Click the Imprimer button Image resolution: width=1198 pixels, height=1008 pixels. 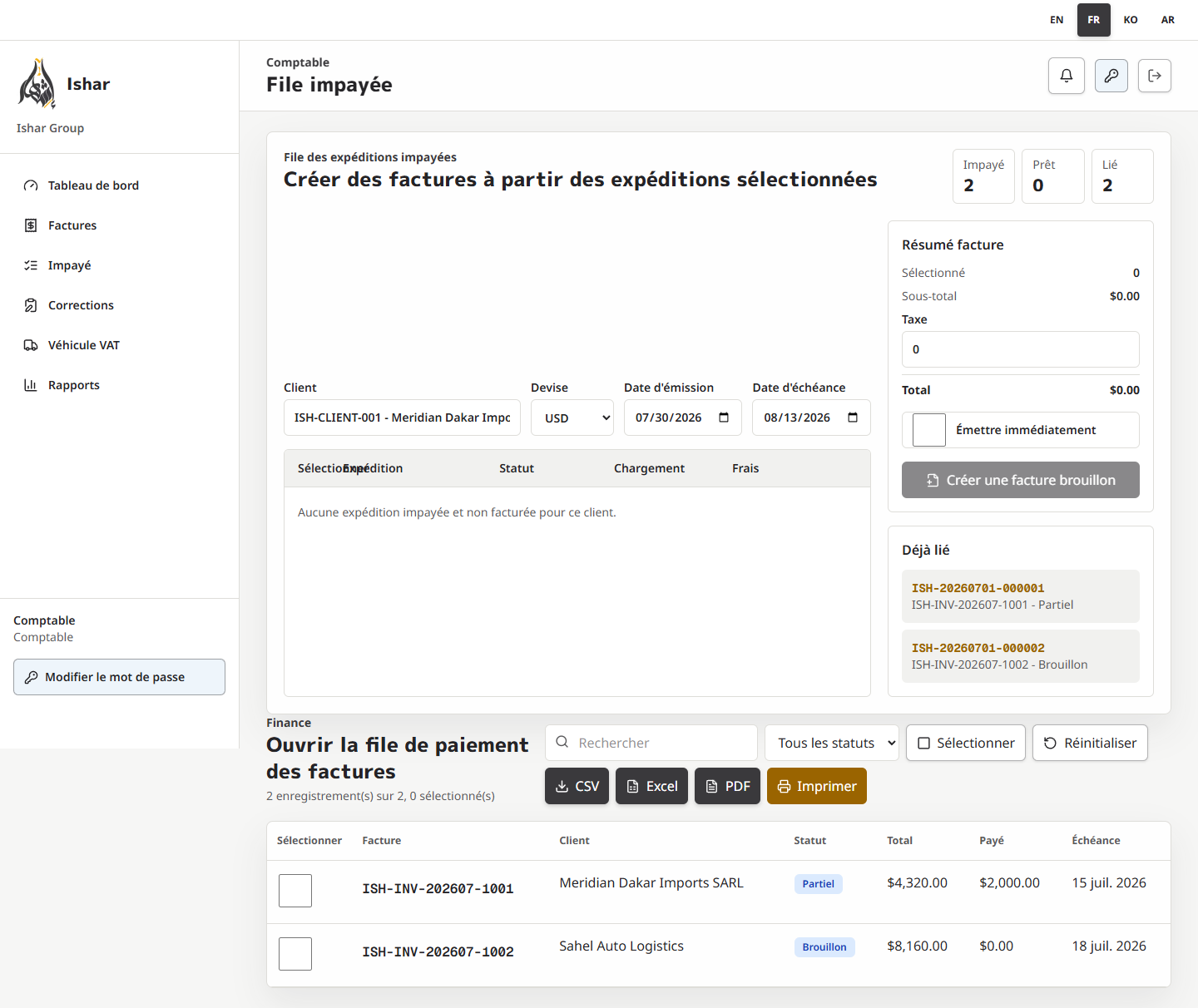[x=817, y=786]
